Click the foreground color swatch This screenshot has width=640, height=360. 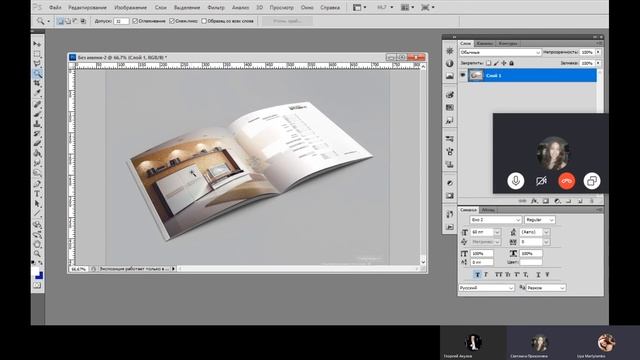(35, 271)
